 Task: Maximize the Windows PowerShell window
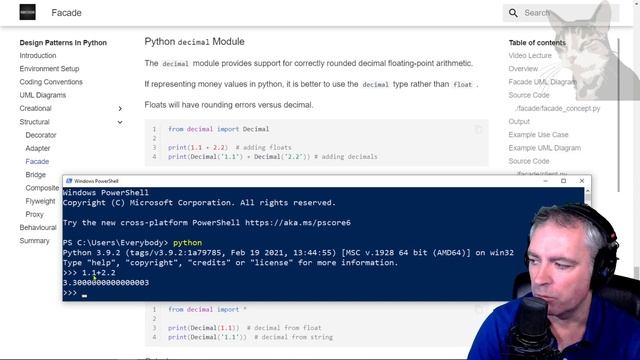pyautogui.click(x=563, y=181)
